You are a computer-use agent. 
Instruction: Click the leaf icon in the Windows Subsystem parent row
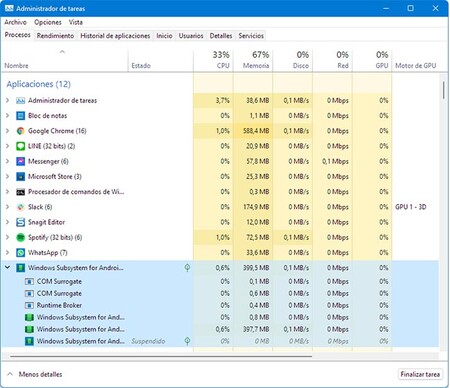point(187,268)
